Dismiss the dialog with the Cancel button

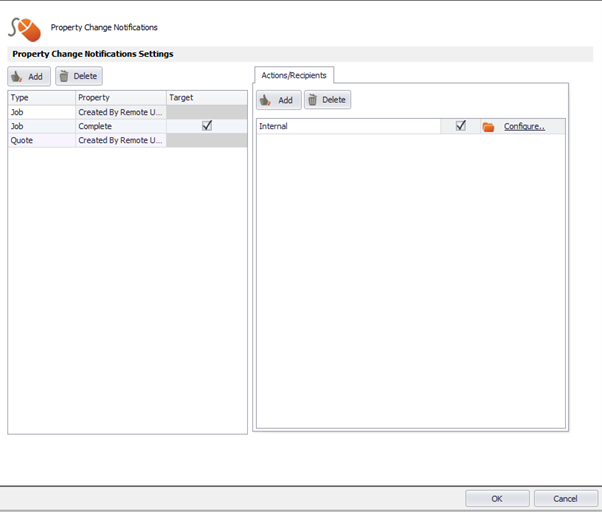pyautogui.click(x=565, y=499)
